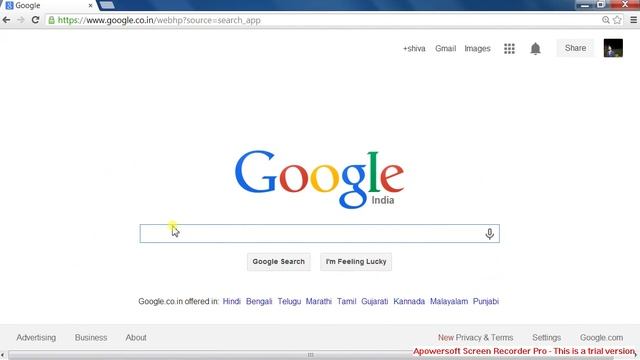Switch Google to Kannada

(409, 301)
